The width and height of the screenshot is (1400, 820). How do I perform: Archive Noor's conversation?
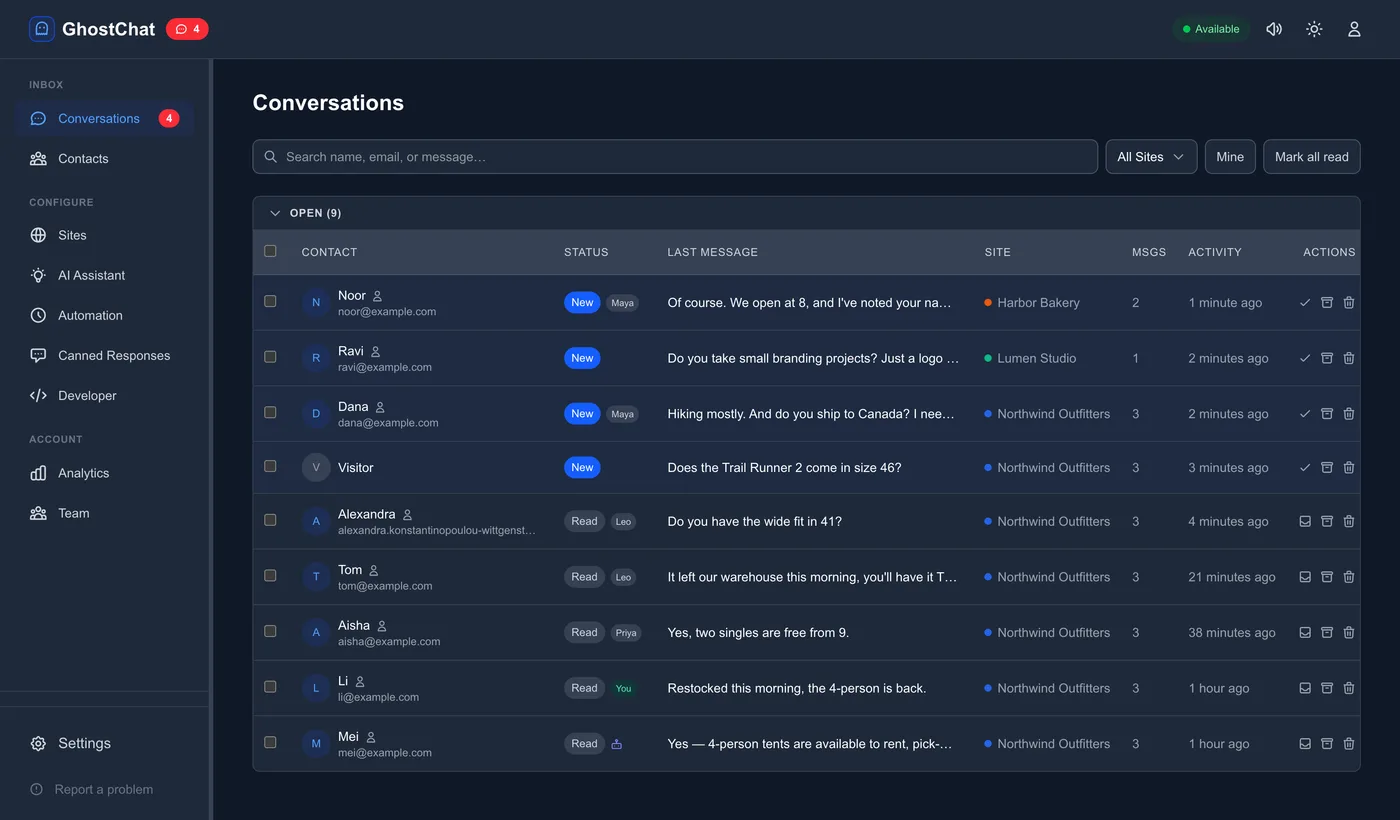(x=1327, y=303)
